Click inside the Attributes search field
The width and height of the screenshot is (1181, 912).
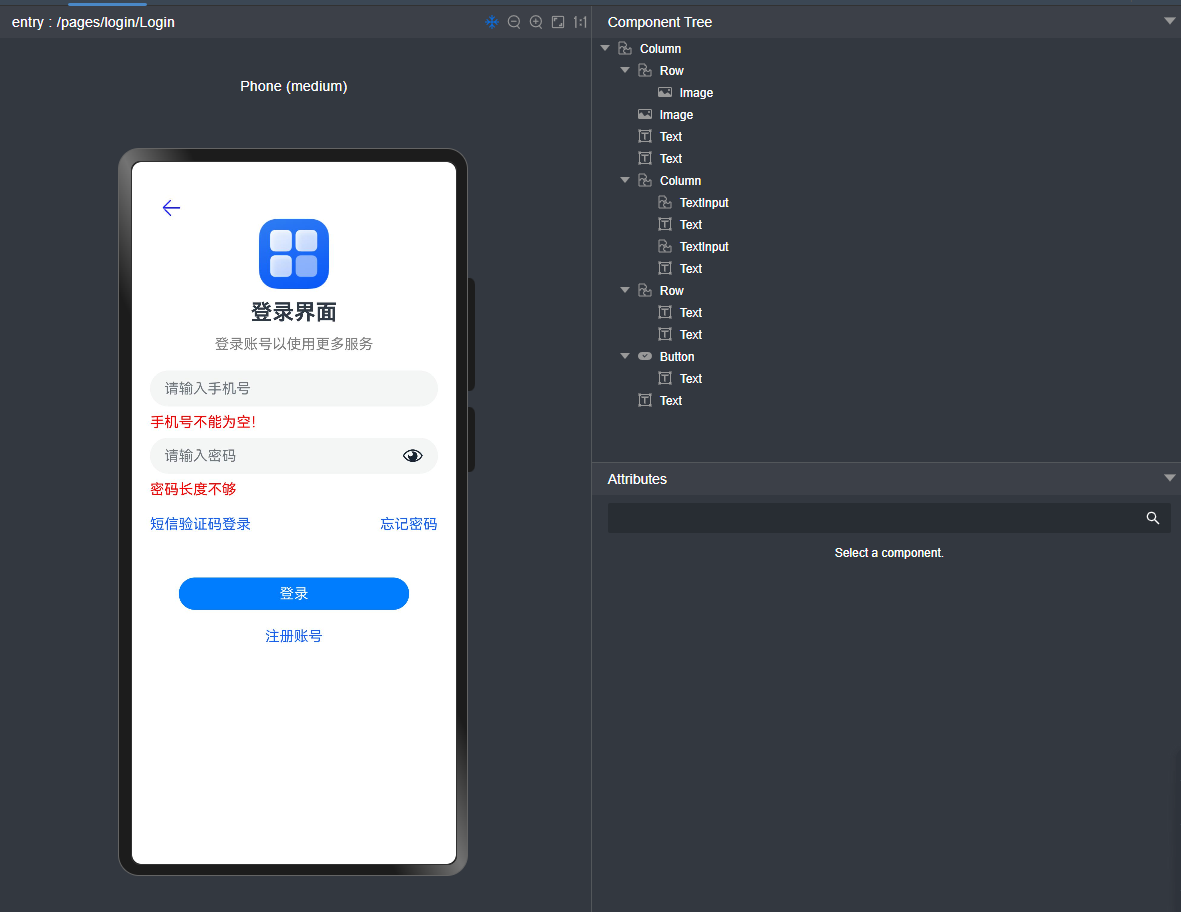coord(870,518)
